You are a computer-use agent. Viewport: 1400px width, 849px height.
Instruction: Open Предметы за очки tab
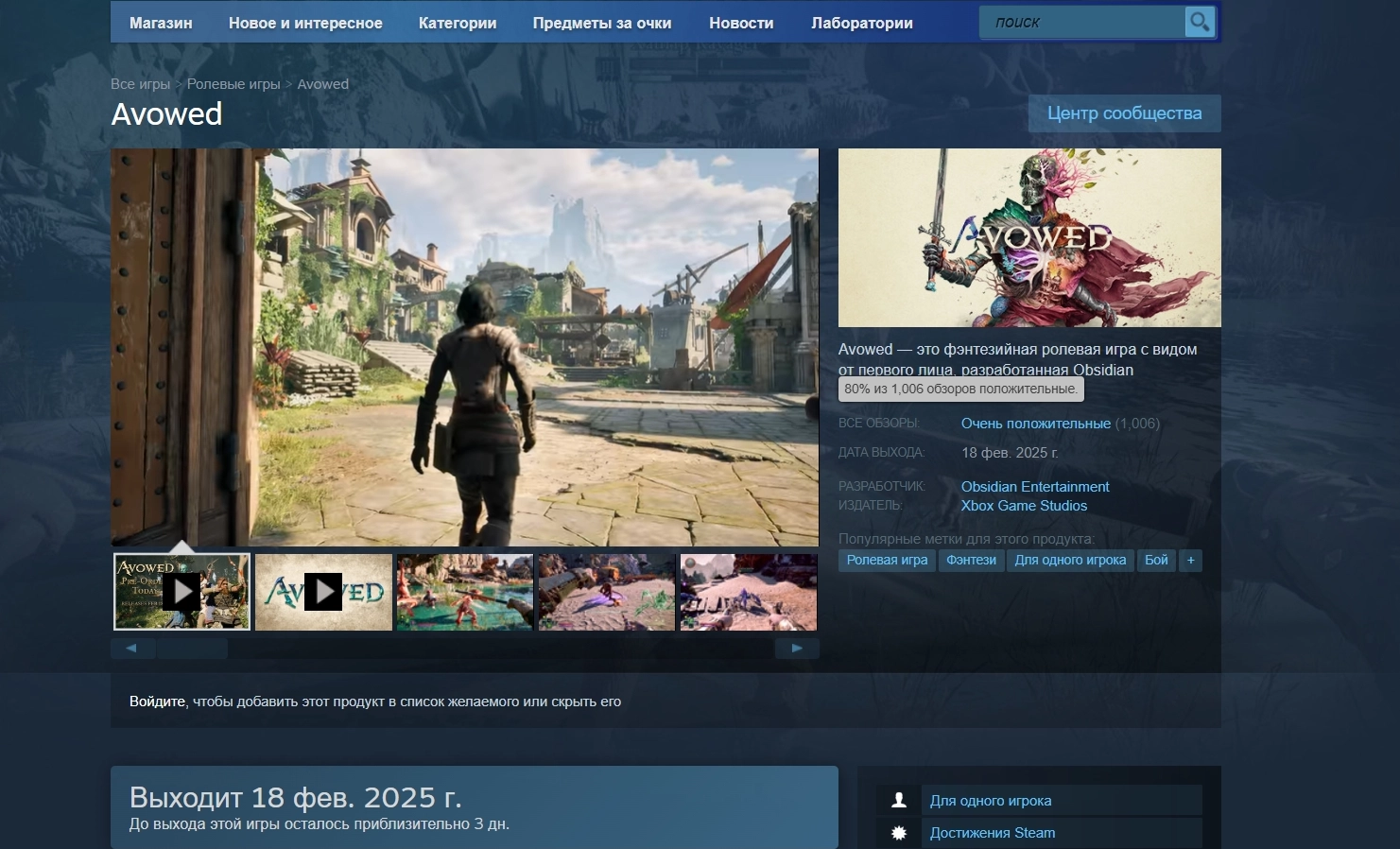point(602,23)
